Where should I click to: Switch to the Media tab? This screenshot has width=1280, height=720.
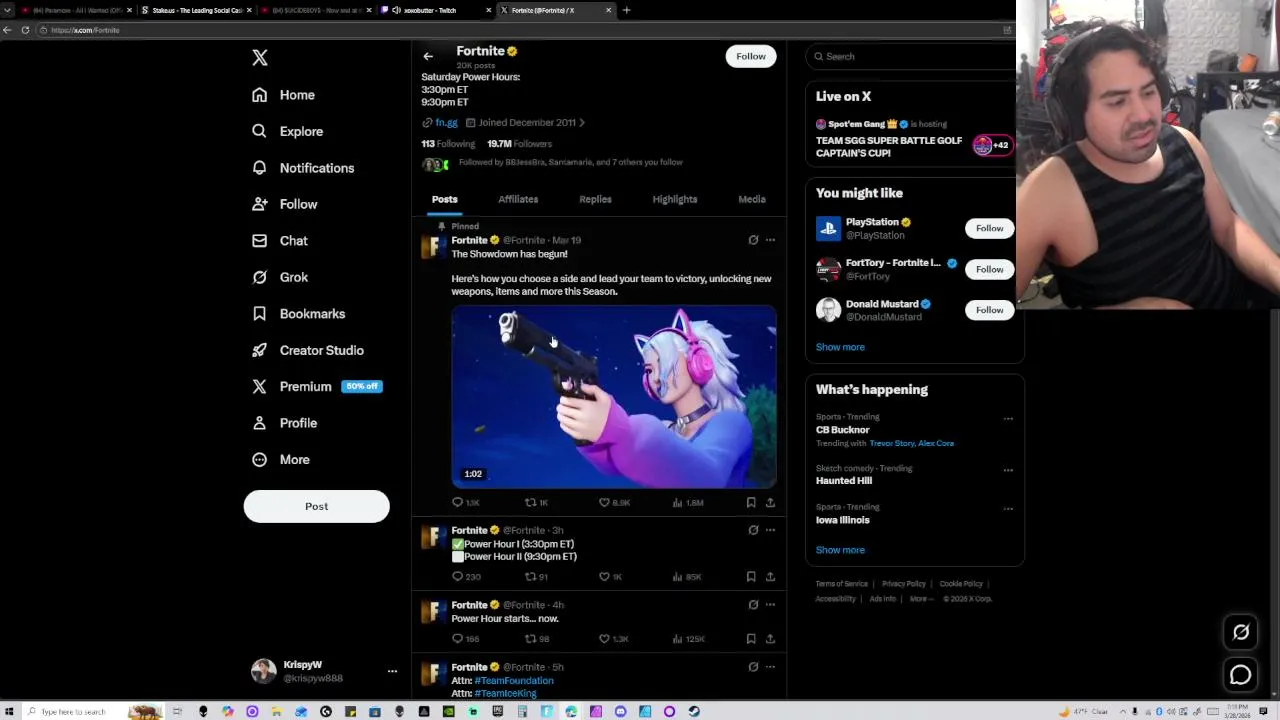[752, 199]
